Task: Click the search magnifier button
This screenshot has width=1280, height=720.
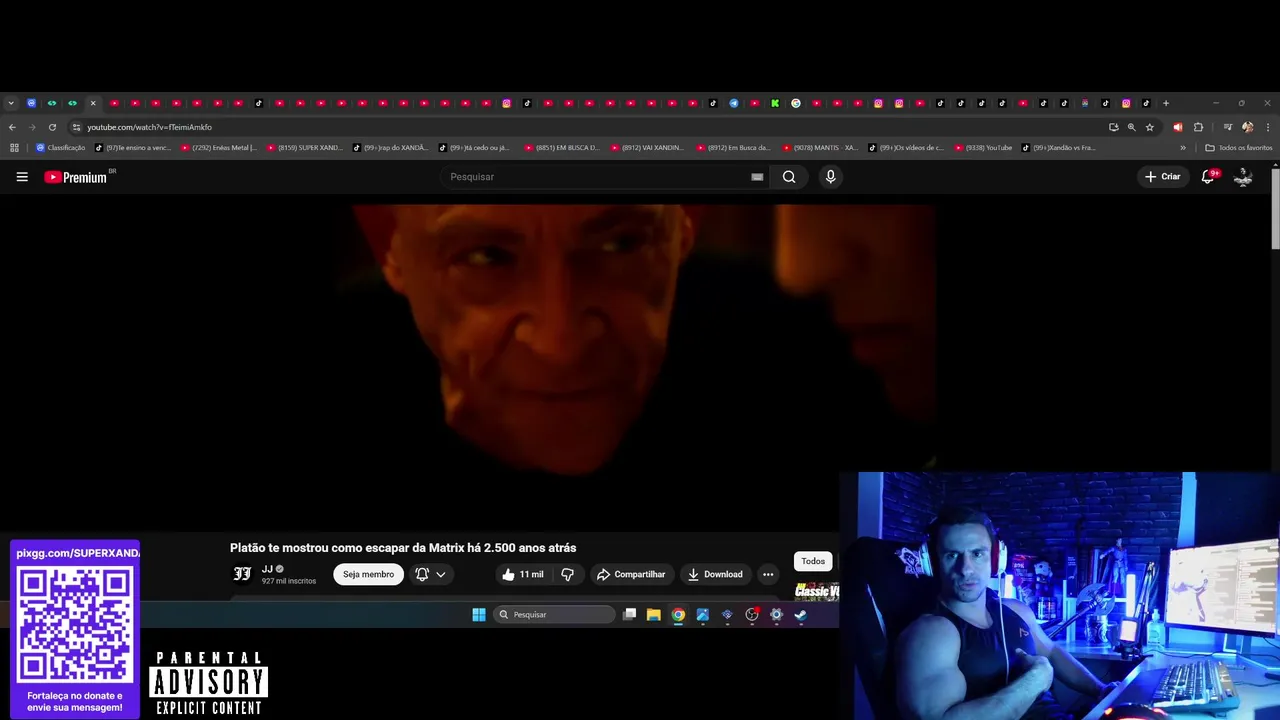Action: point(789,177)
